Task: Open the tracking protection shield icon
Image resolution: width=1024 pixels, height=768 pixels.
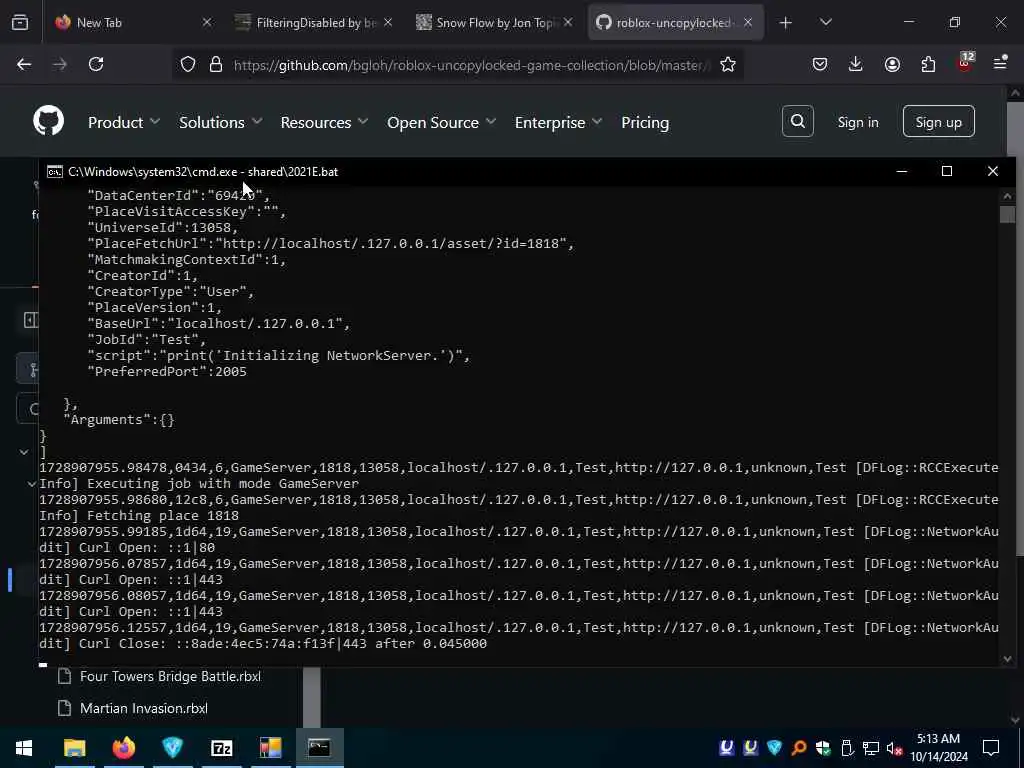Action: 188,65
